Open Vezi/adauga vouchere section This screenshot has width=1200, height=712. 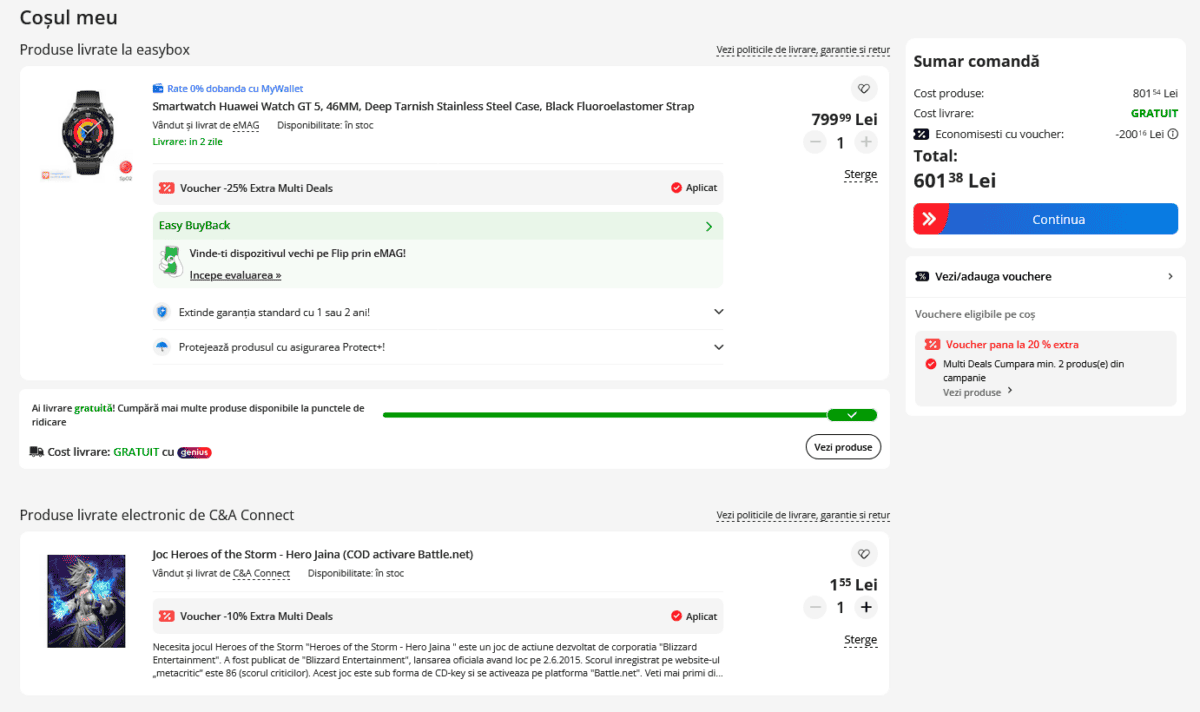1045,276
